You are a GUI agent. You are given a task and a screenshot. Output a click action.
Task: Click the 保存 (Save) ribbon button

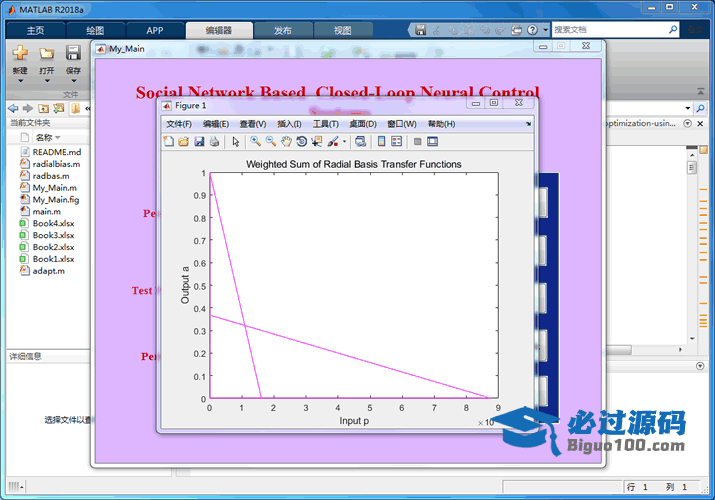click(x=73, y=59)
